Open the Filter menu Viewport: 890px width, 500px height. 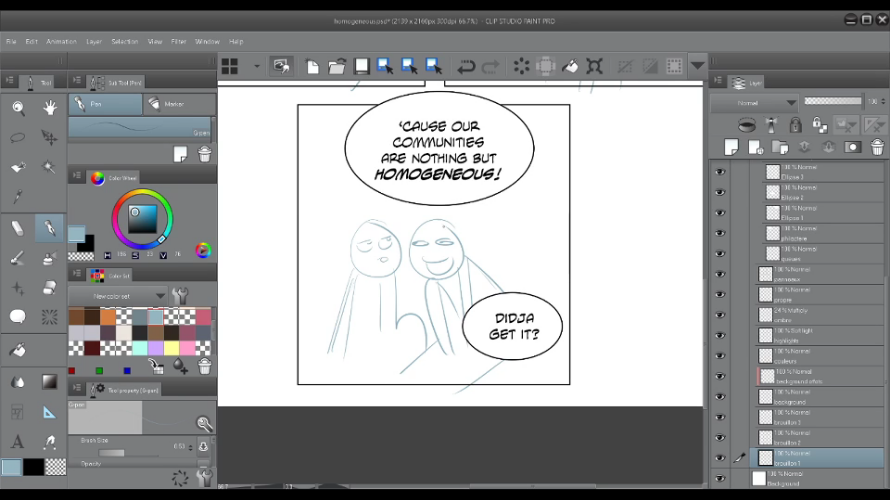click(x=178, y=41)
